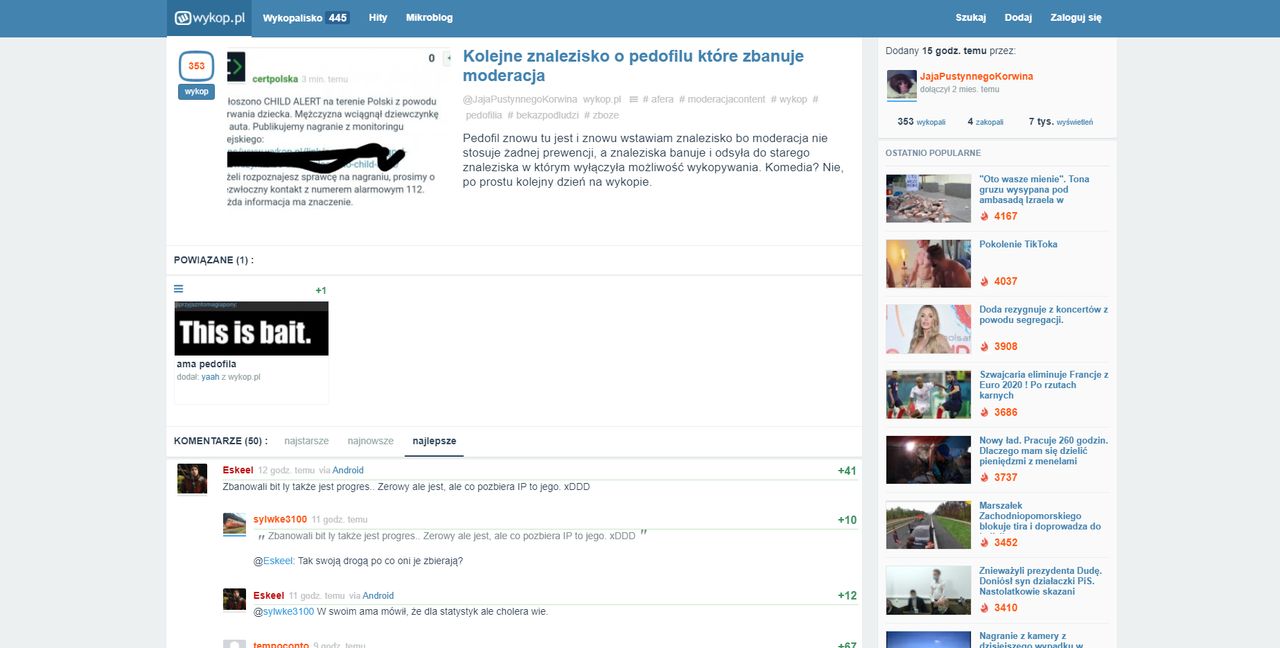
Task: Open Doda rezygnuje z koncertów link
Action: tap(1043, 315)
